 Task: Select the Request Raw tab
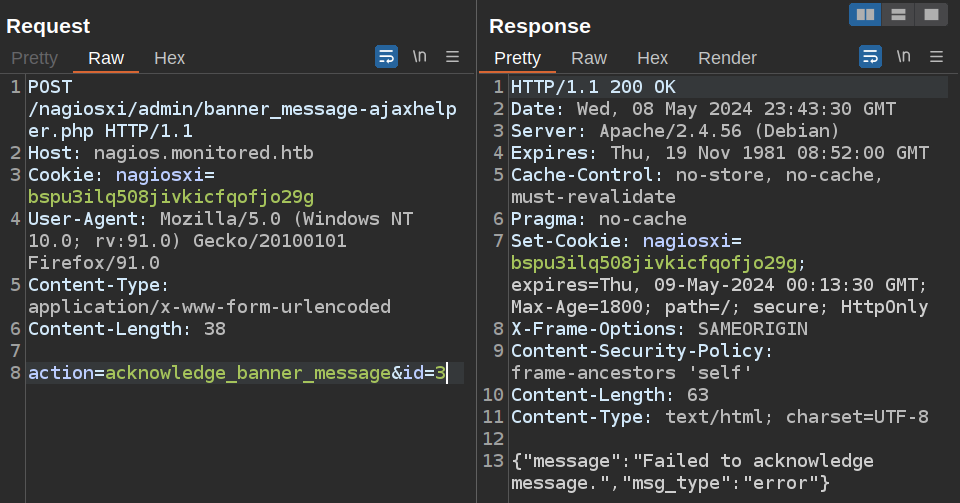(x=106, y=58)
